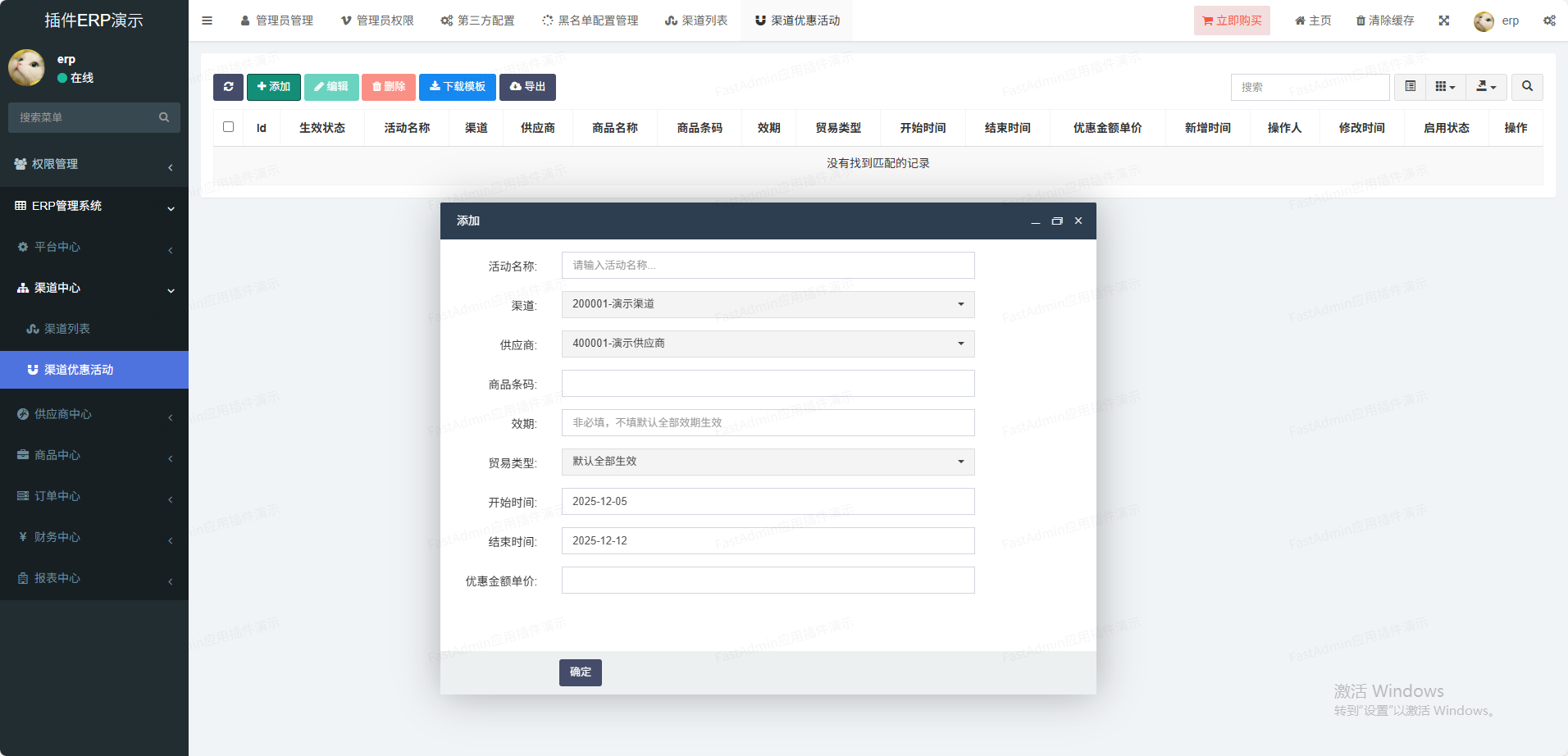This screenshot has height=756, width=1568.
Task: Open the 供应商 dropdown selector
Action: [x=768, y=344]
